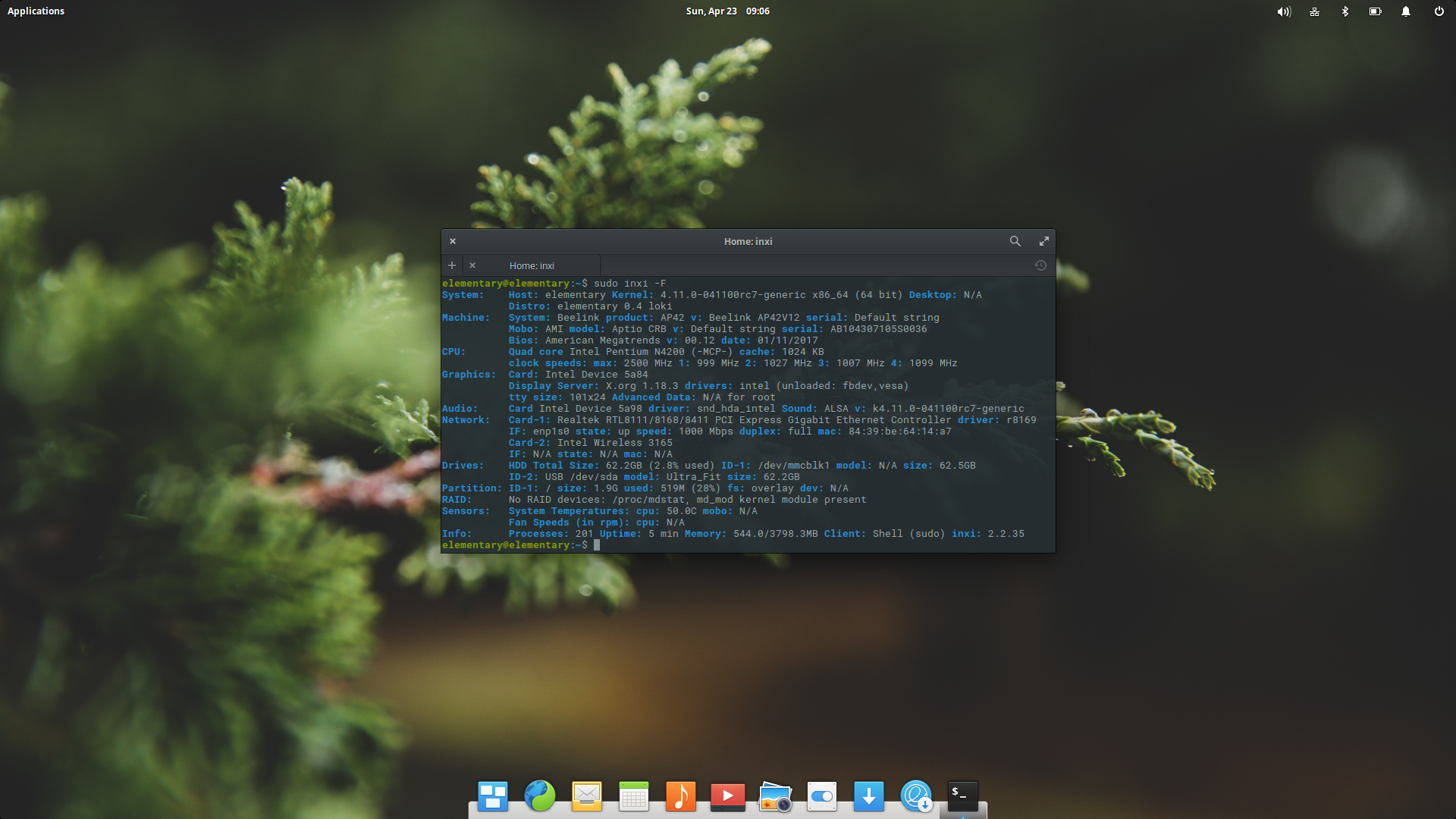Click the mac address '84:39:be:64:14:a7'
The width and height of the screenshot is (1456, 819).
(x=900, y=431)
